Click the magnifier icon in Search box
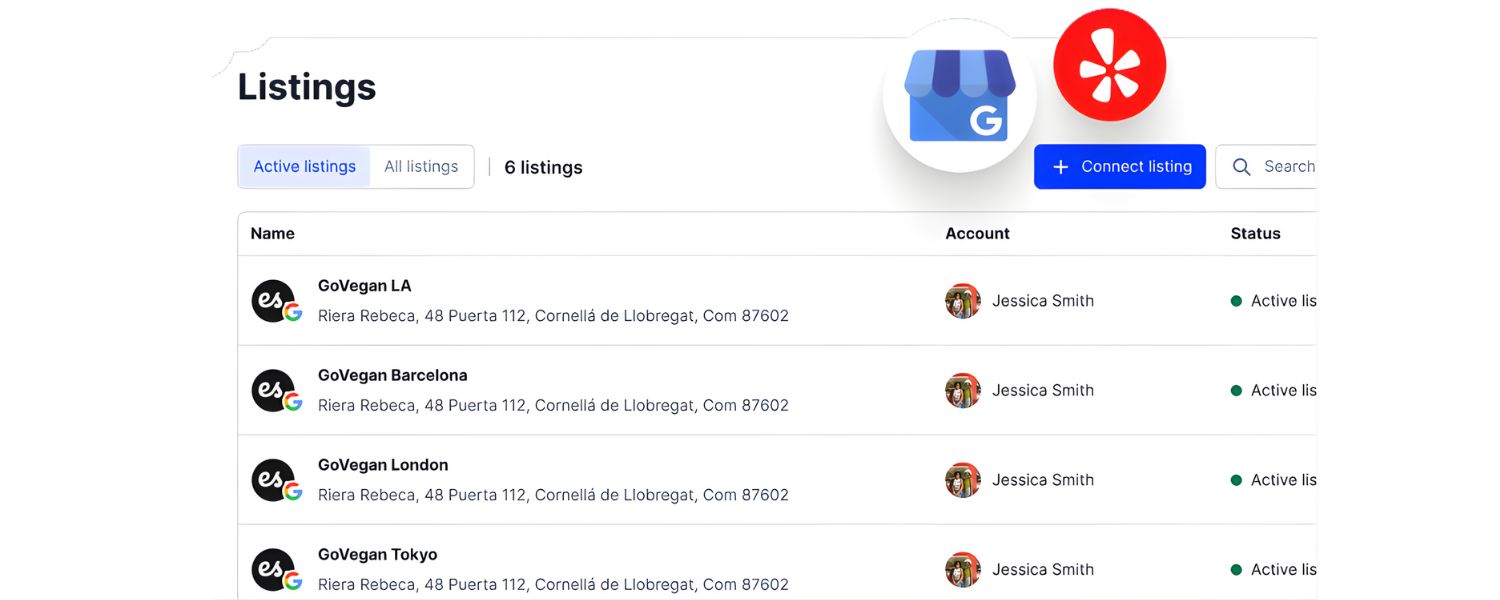The height and width of the screenshot is (600, 1500). (x=1241, y=167)
